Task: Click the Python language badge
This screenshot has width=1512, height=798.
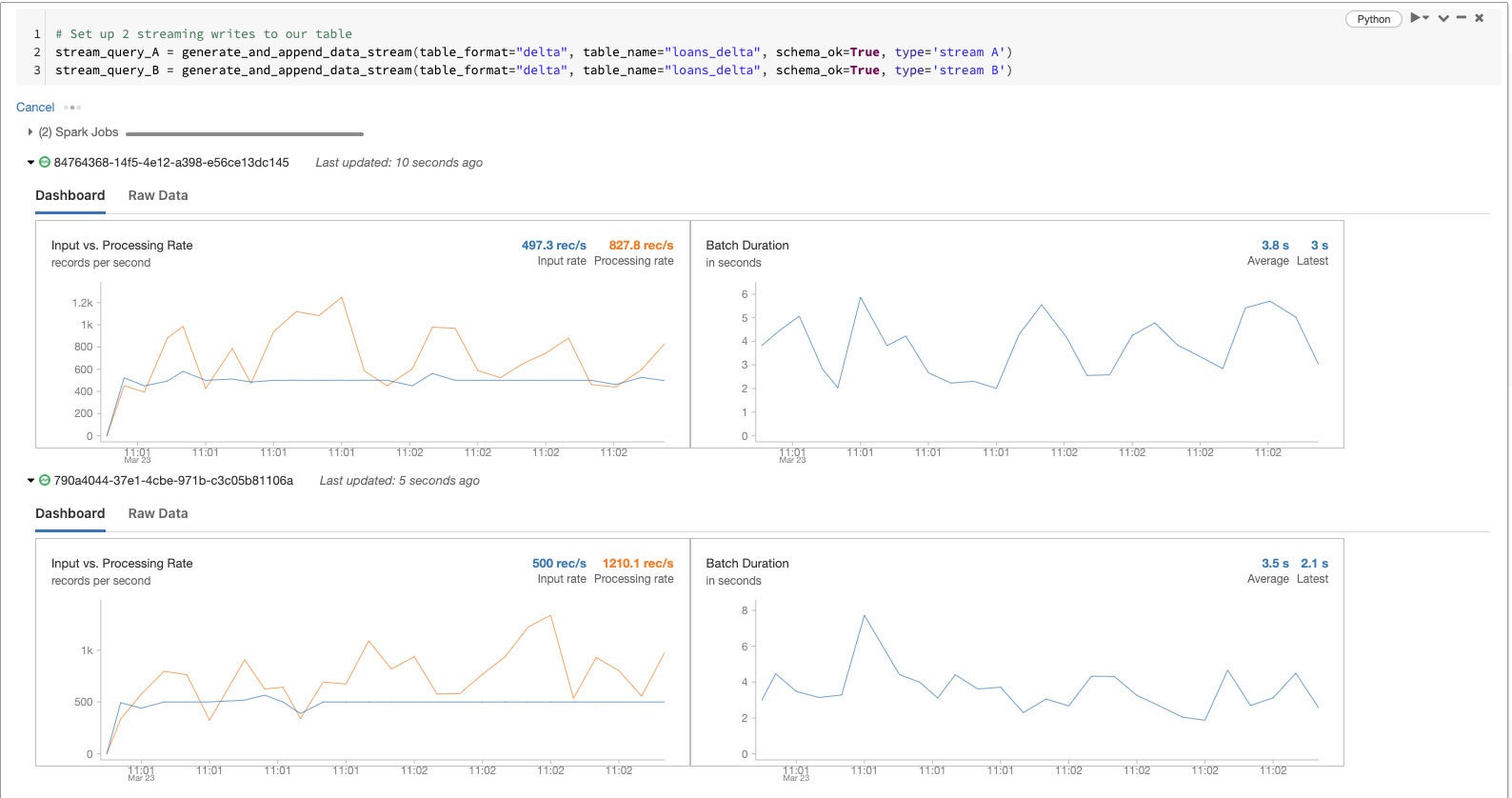Action: pyautogui.click(x=1373, y=19)
